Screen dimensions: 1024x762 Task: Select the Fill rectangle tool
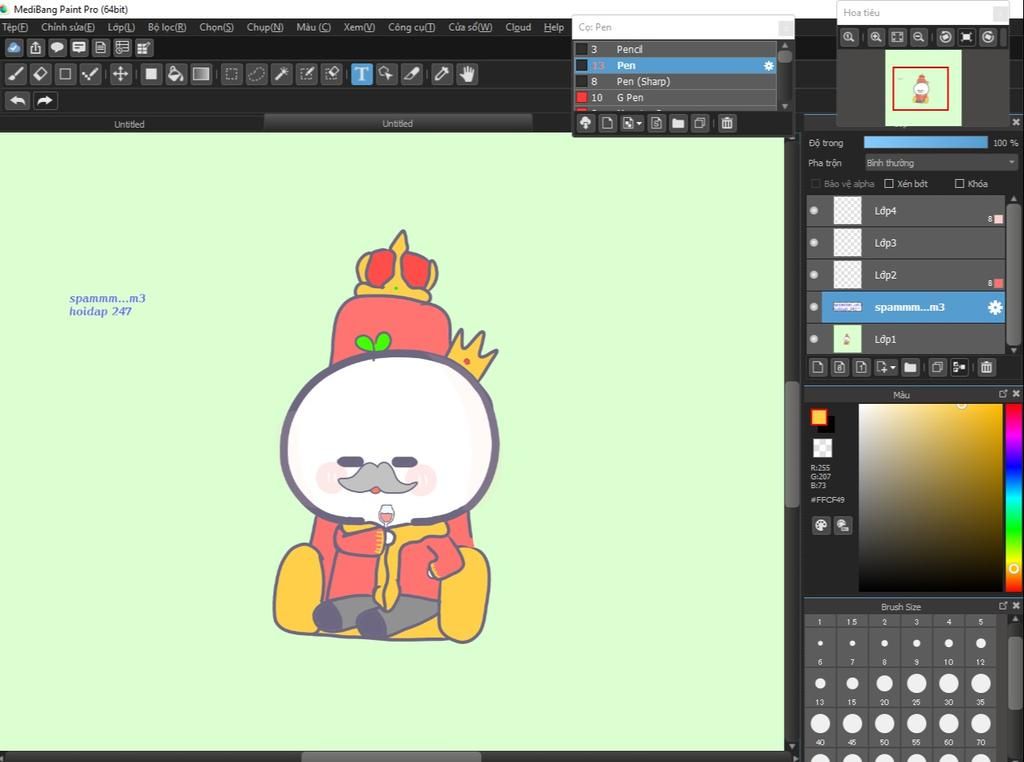pos(151,74)
